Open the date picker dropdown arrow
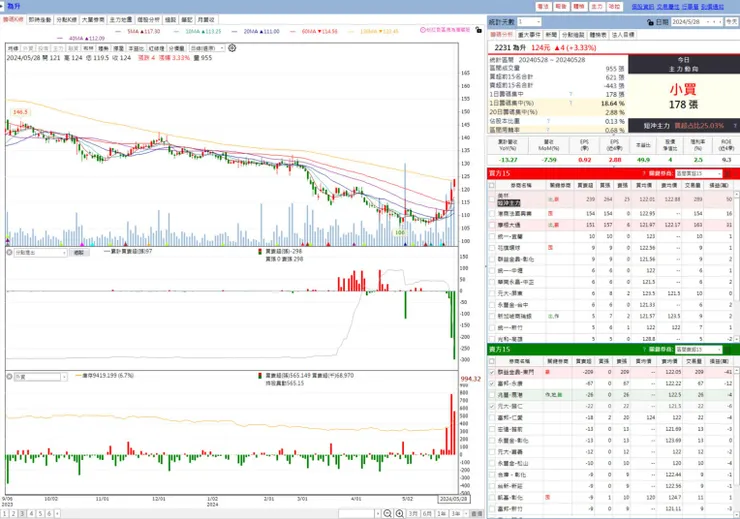The image size is (740, 519). 708,22
